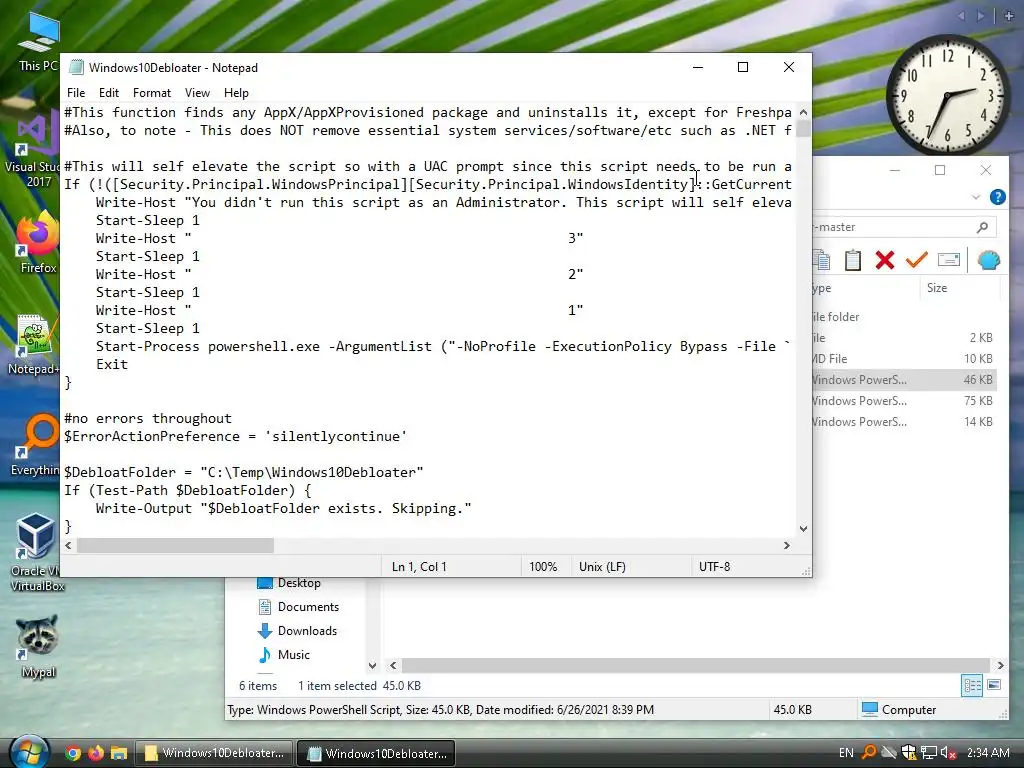Click the Explorer search box field

tap(904, 227)
